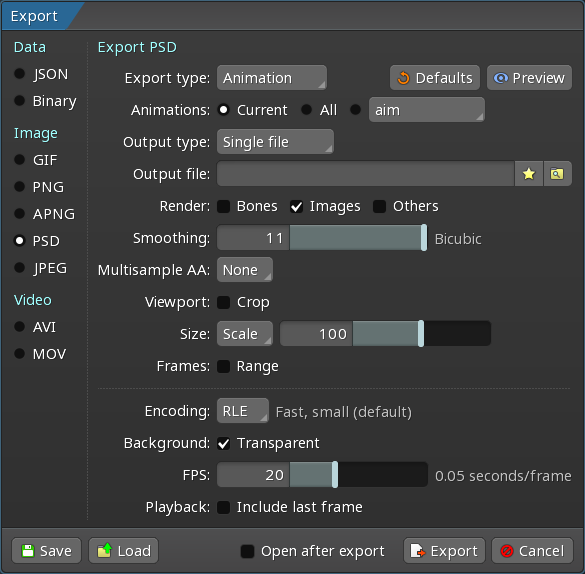The height and width of the screenshot is (574, 585).
Task: Enable the Bones render checkbox
Action: tap(223, 206)
